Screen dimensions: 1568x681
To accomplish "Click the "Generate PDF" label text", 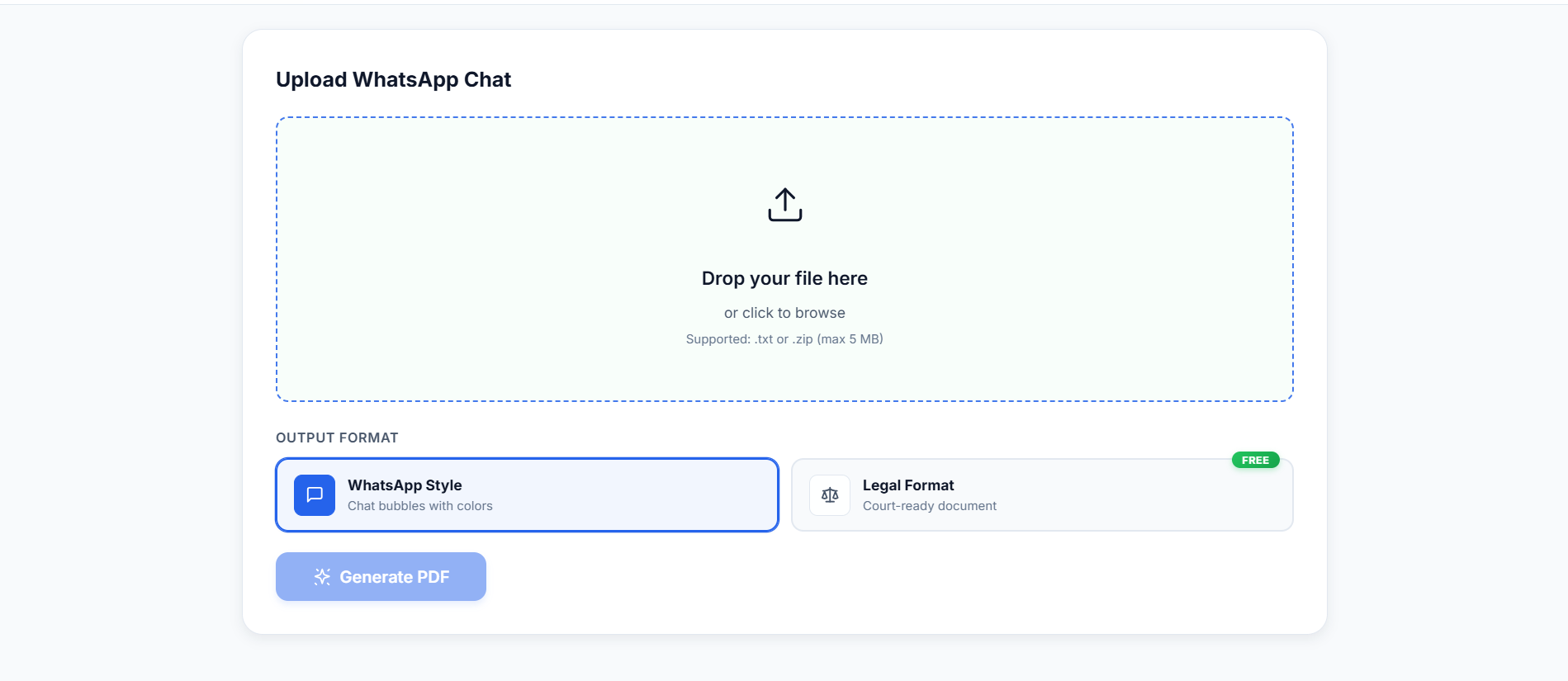I will click(x=394, y=577).
